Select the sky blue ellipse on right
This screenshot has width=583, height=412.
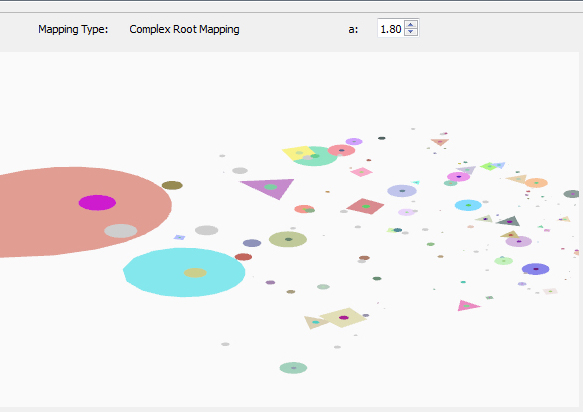pos(468,205)
